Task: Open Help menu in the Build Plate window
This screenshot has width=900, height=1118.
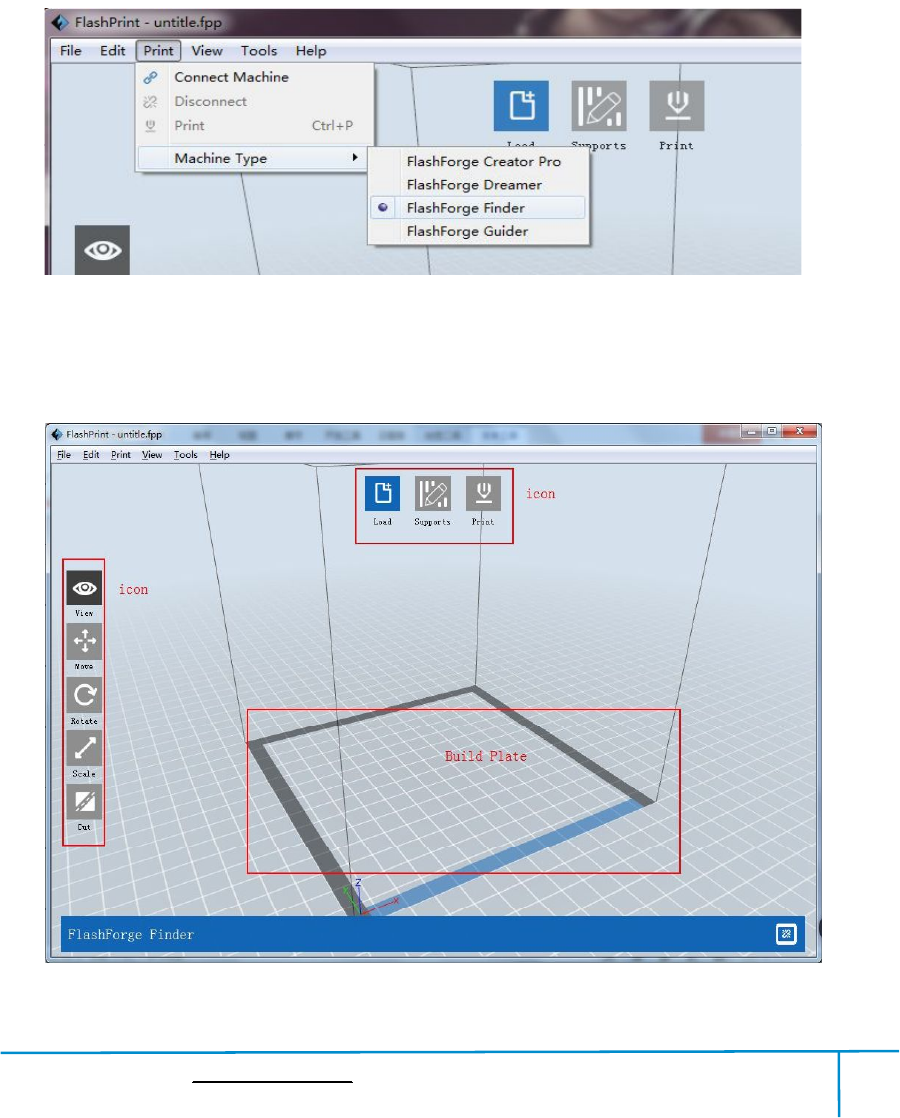Action: pos(219,455)
